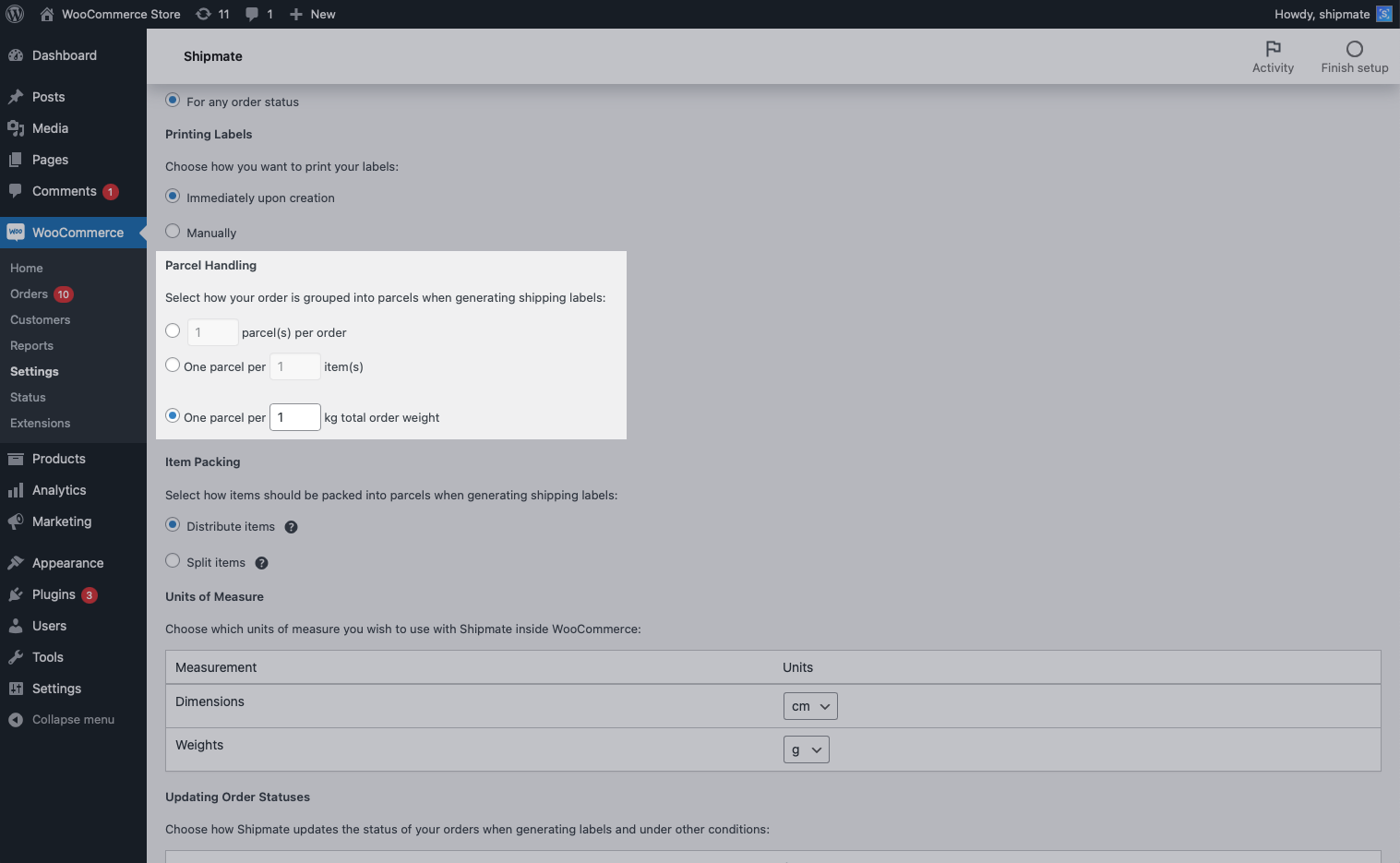The width and height of the screenshot is (1400, 863).
Task: Open the Weights units dropdown
Action: pos(807,749)
